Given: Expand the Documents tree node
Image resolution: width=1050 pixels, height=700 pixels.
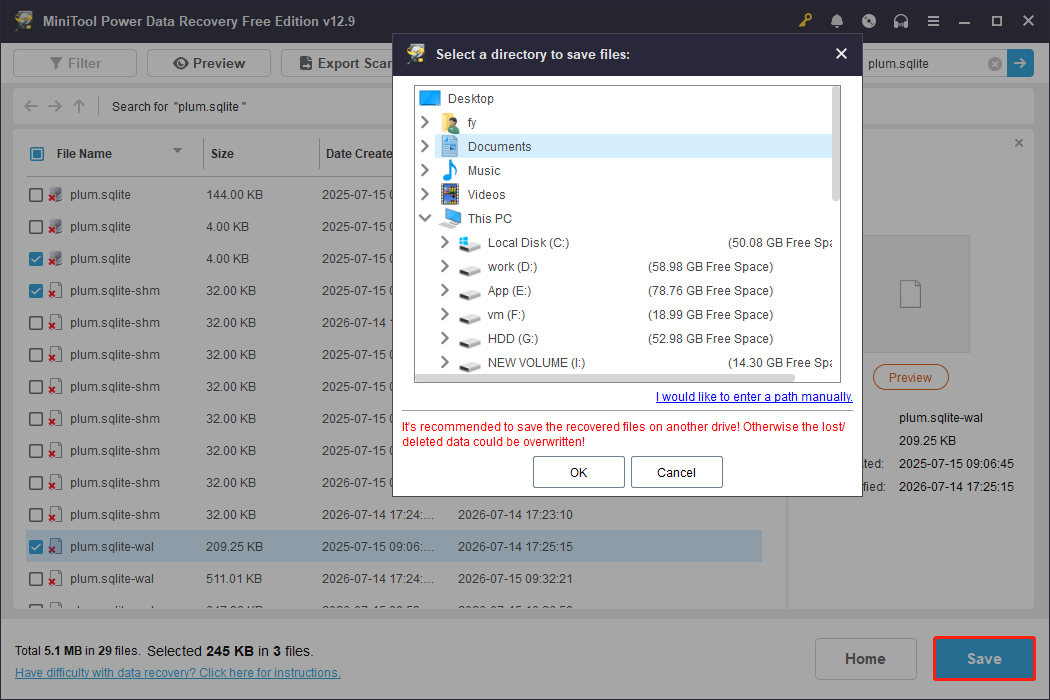Looking at the screenshot, I should [425, 146].
